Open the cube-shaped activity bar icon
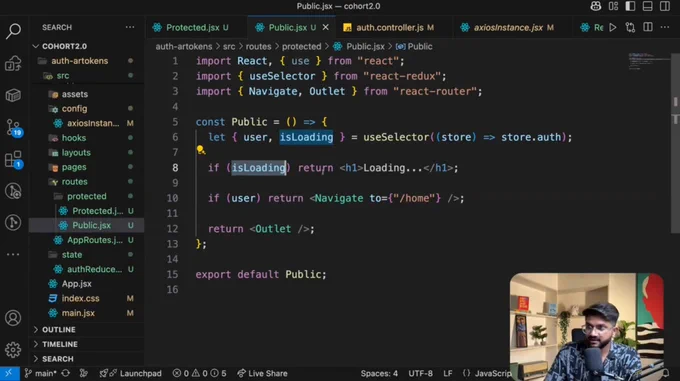Viewport: 680px width, 381px height. pos(13,95)
